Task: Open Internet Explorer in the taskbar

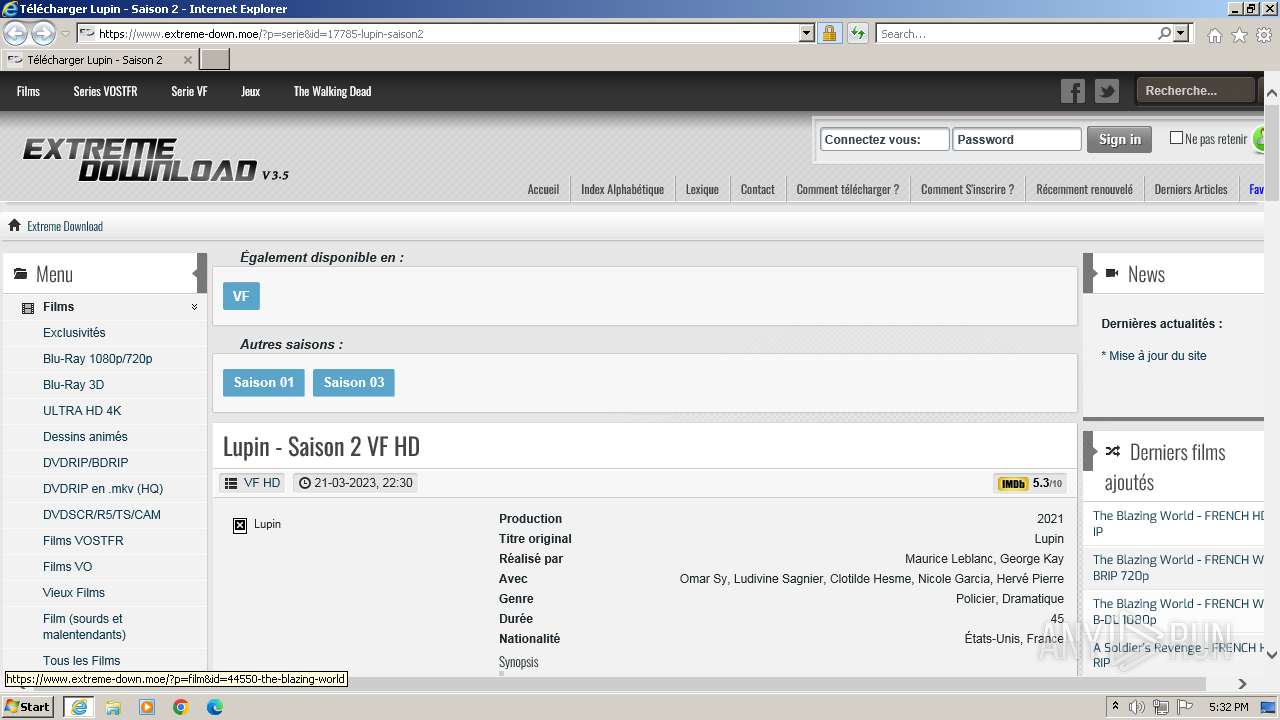Action: click(78, 707)
